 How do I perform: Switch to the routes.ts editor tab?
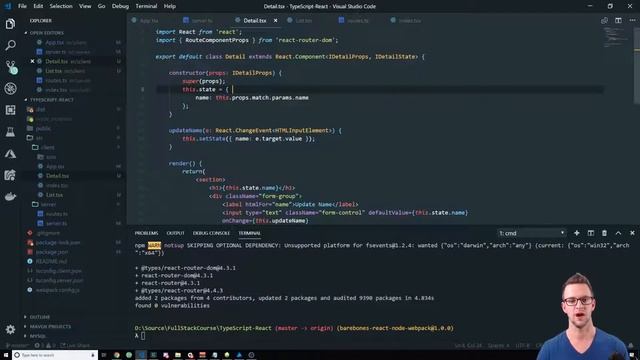pos(358,20)
